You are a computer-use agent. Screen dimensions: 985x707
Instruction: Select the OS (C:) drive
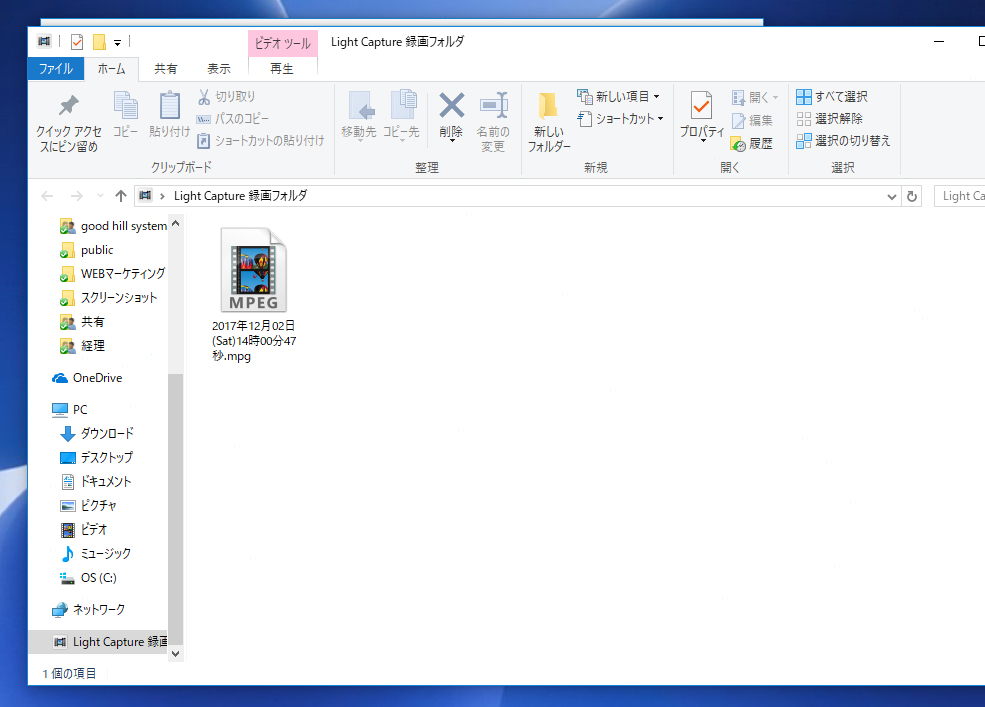point(89,578)
